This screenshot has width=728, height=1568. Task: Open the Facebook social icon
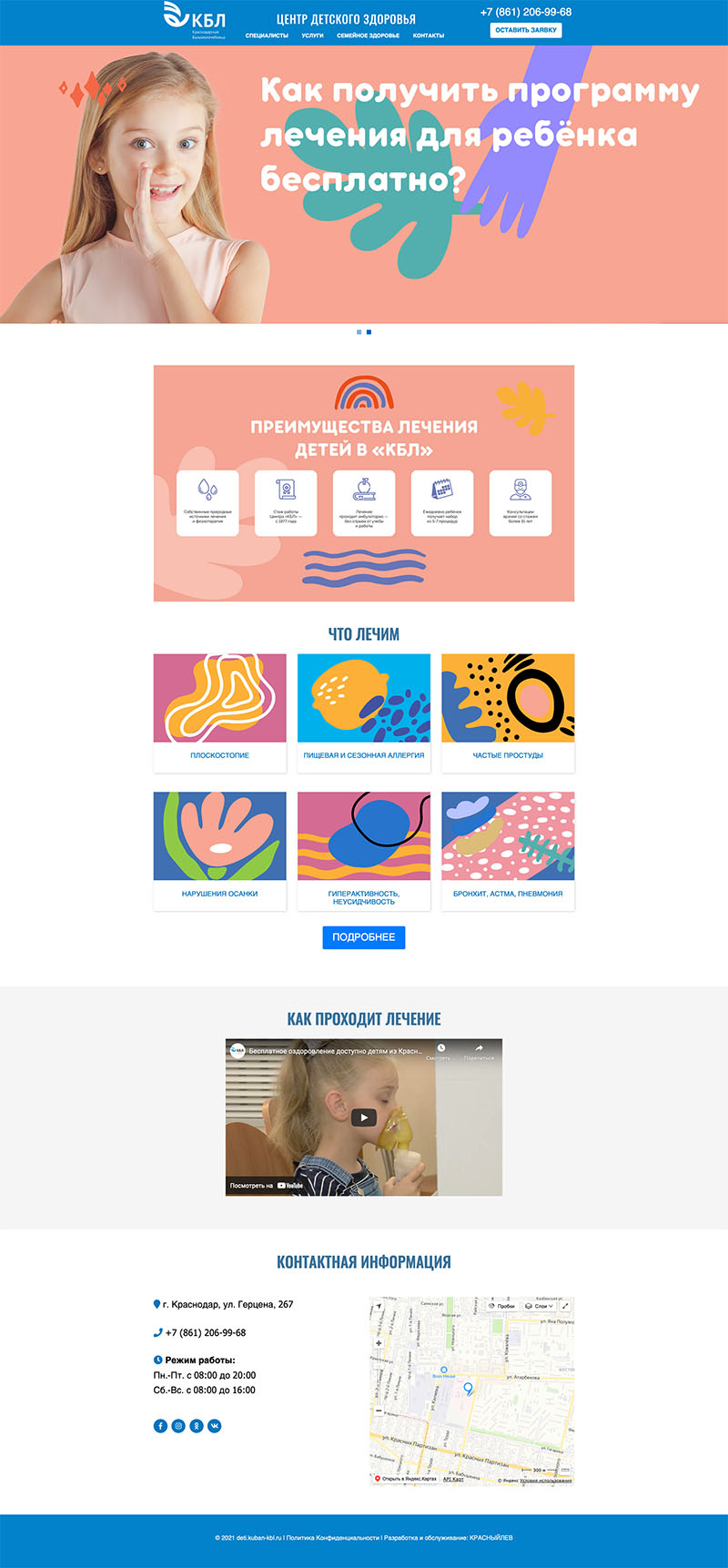[x=160, y=1426]
